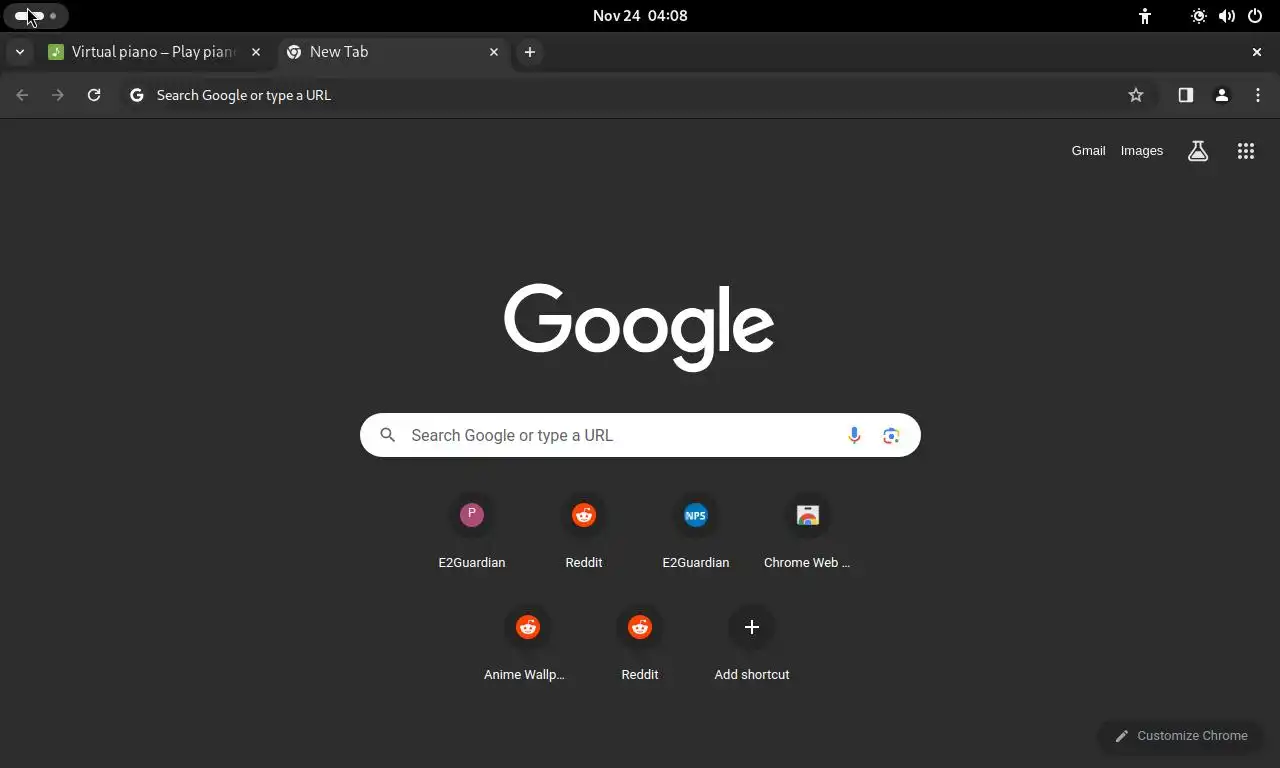
Task: Close the Virtual piano tab
Action: pyautogui.click(x=256, y=52)
